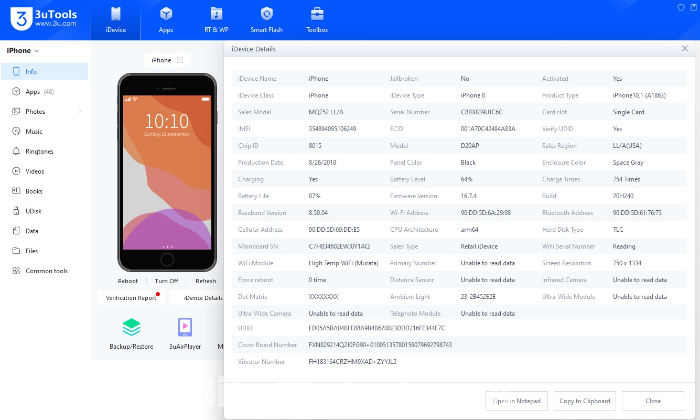
Task: Click the skin icon in title bar
Action: coord(681,7)
